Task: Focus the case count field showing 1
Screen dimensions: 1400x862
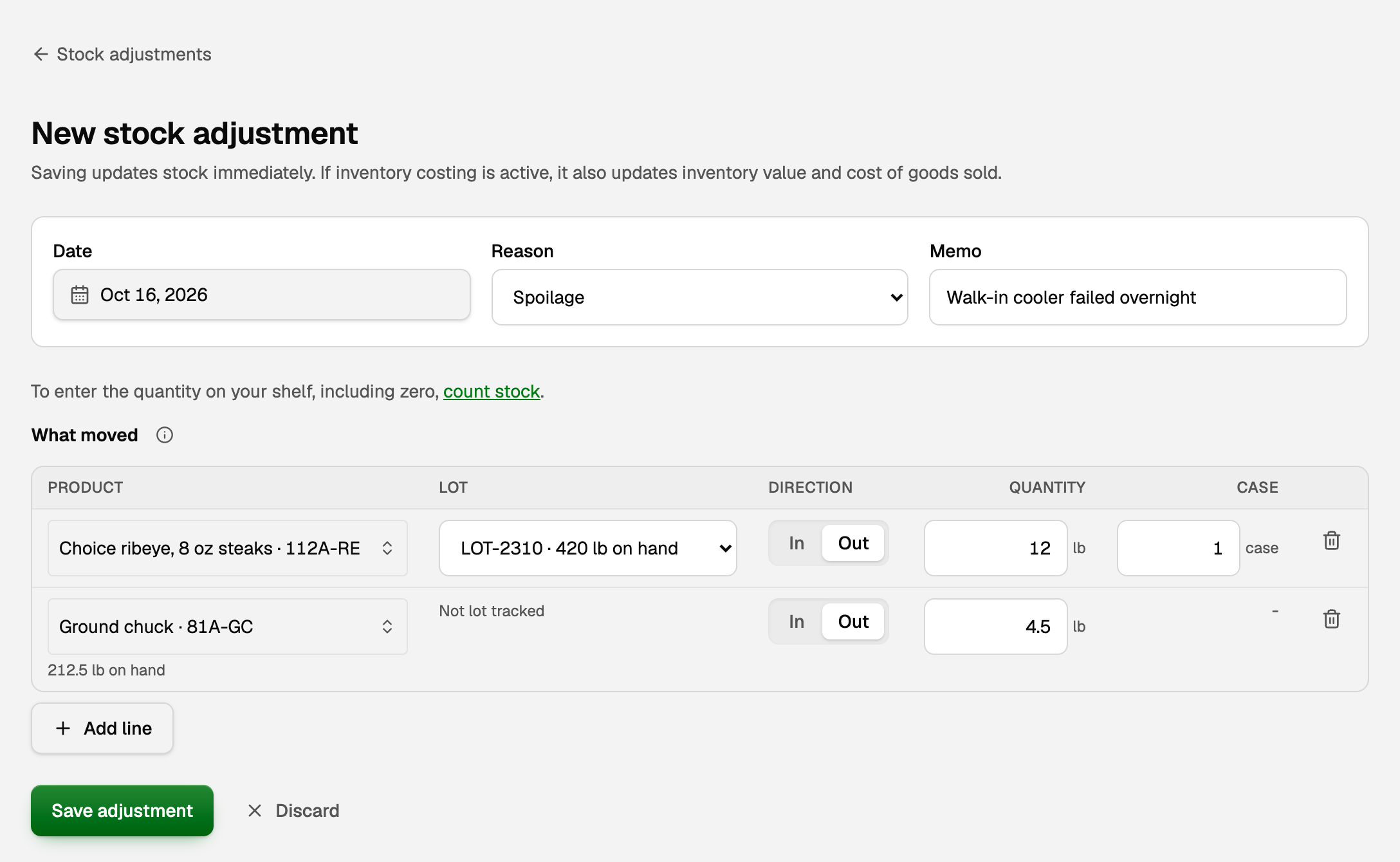Action: (1179, 548)
